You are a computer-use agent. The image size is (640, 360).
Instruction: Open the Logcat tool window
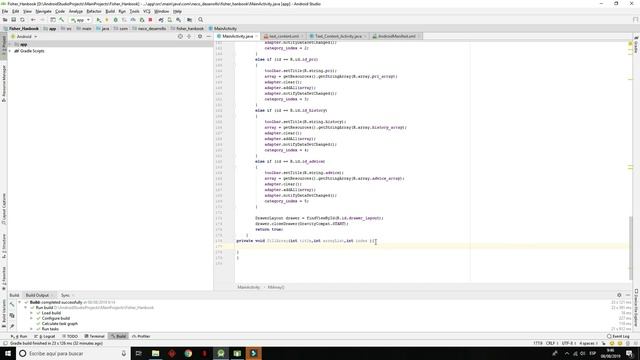pos(44,336)
